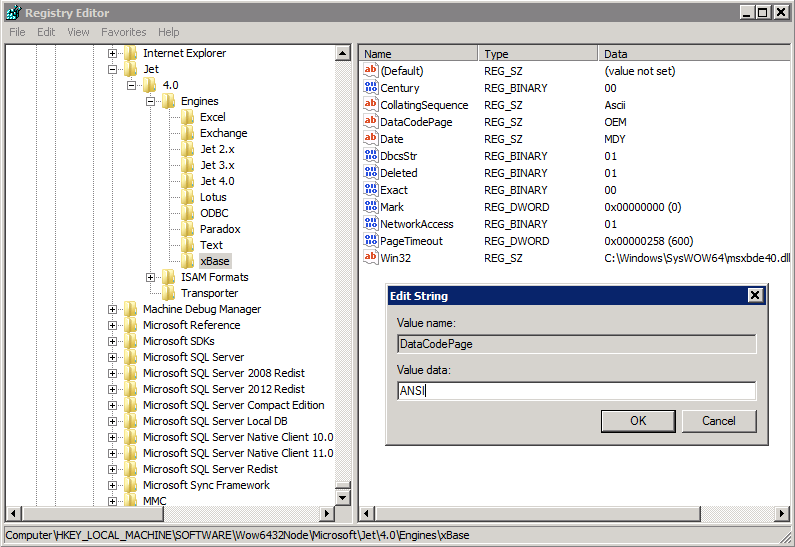Expand the Microsoft SDKs key
The image size is (795, 547).
[113, 341]
